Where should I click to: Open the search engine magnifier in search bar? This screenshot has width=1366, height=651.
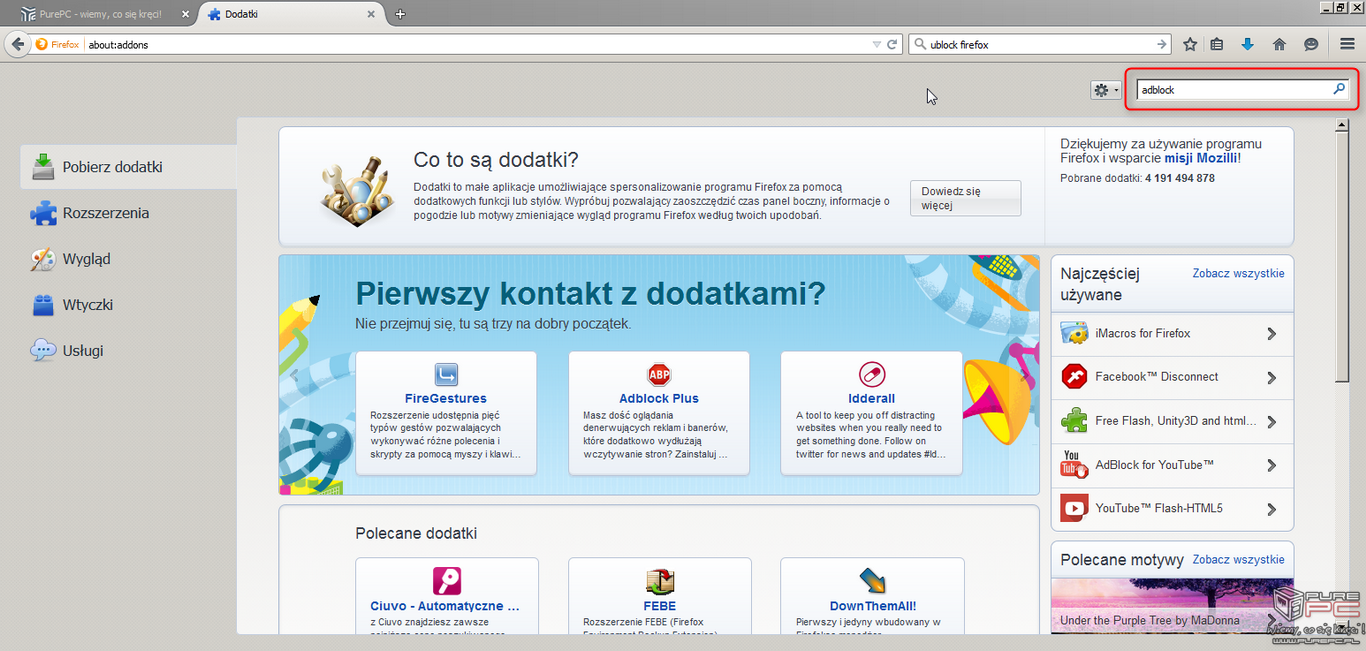coord(920,45)
